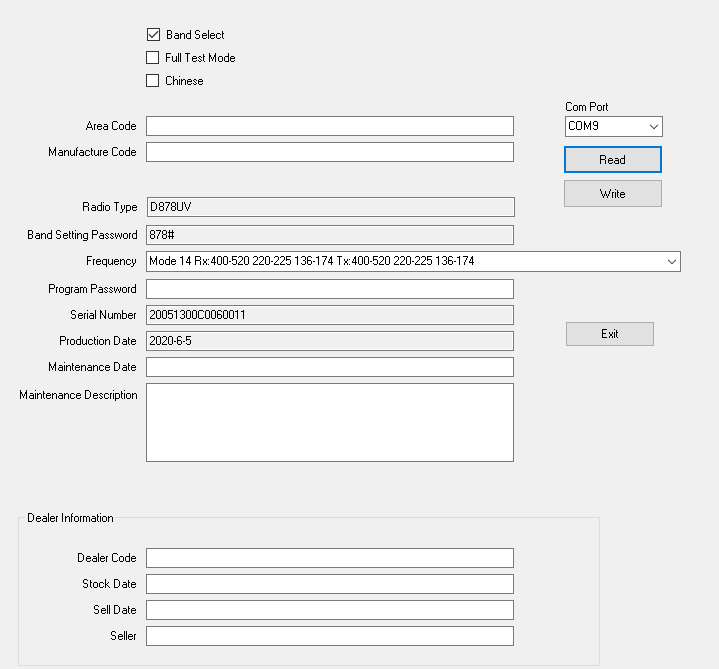Click the Seller text field
This screenshot has height=669, width=719.
coord(330,636)
